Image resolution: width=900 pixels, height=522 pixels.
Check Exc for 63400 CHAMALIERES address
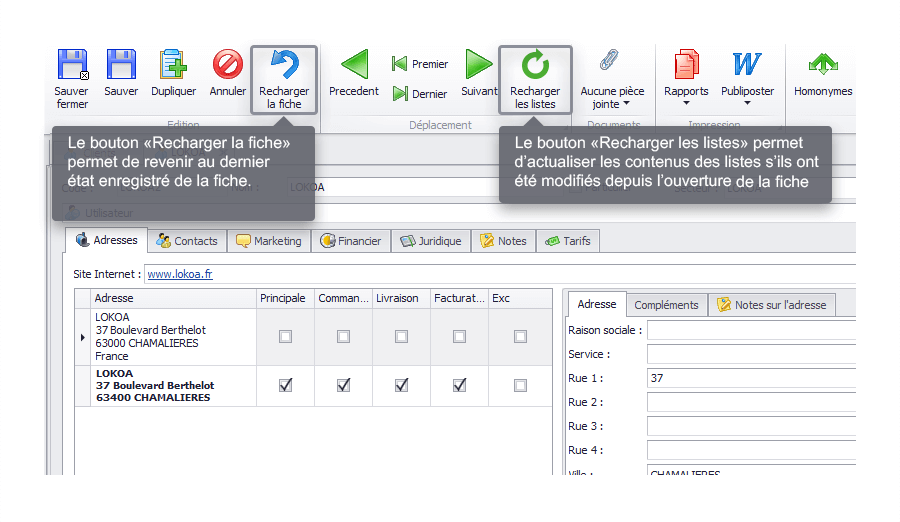click(x=520, y=385)
